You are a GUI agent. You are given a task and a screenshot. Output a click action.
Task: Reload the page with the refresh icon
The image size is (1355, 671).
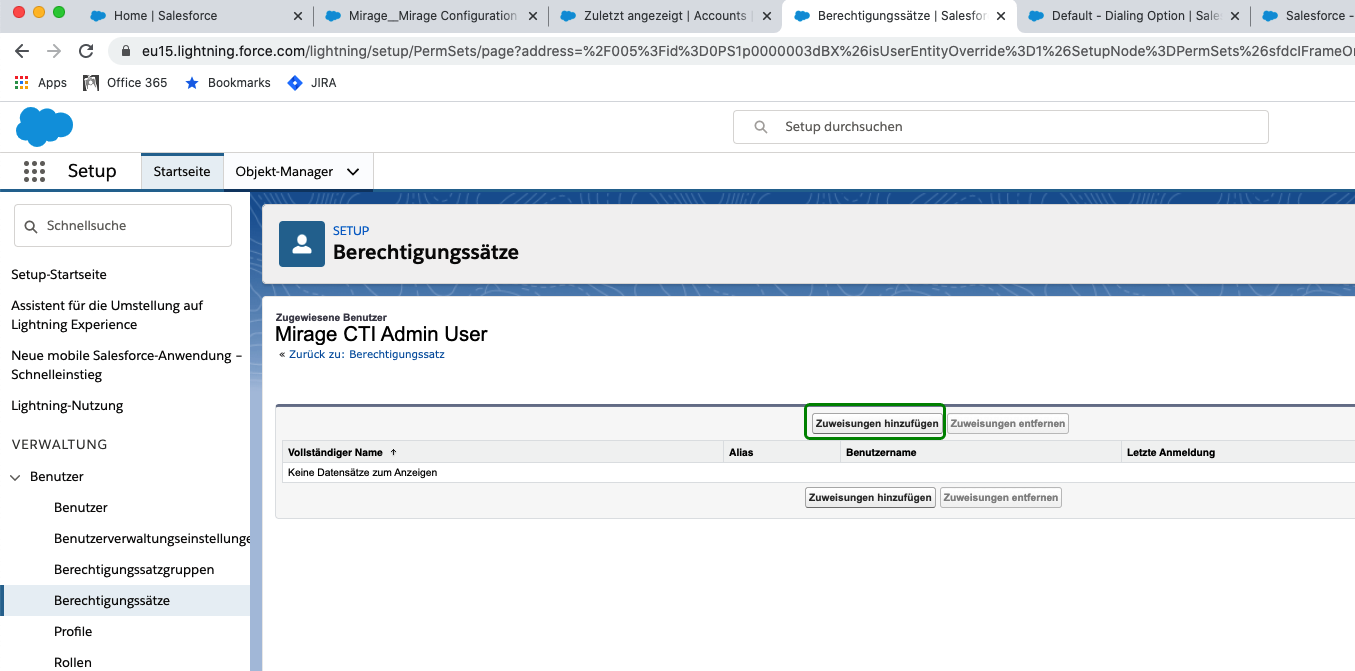[x=86, y=51]
